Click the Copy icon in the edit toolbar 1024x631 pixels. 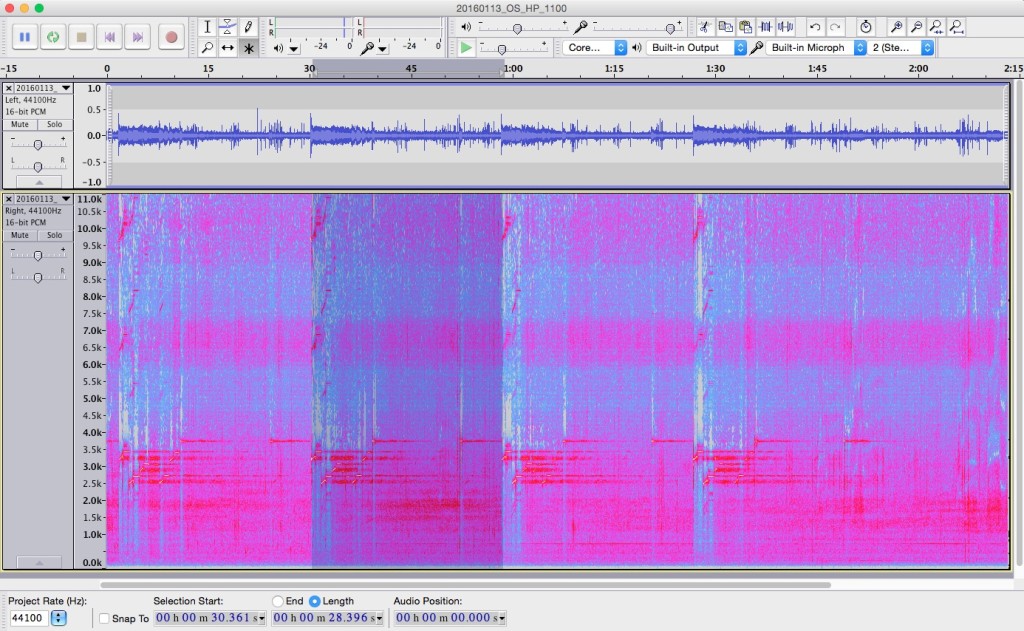(x=726, y=26)
